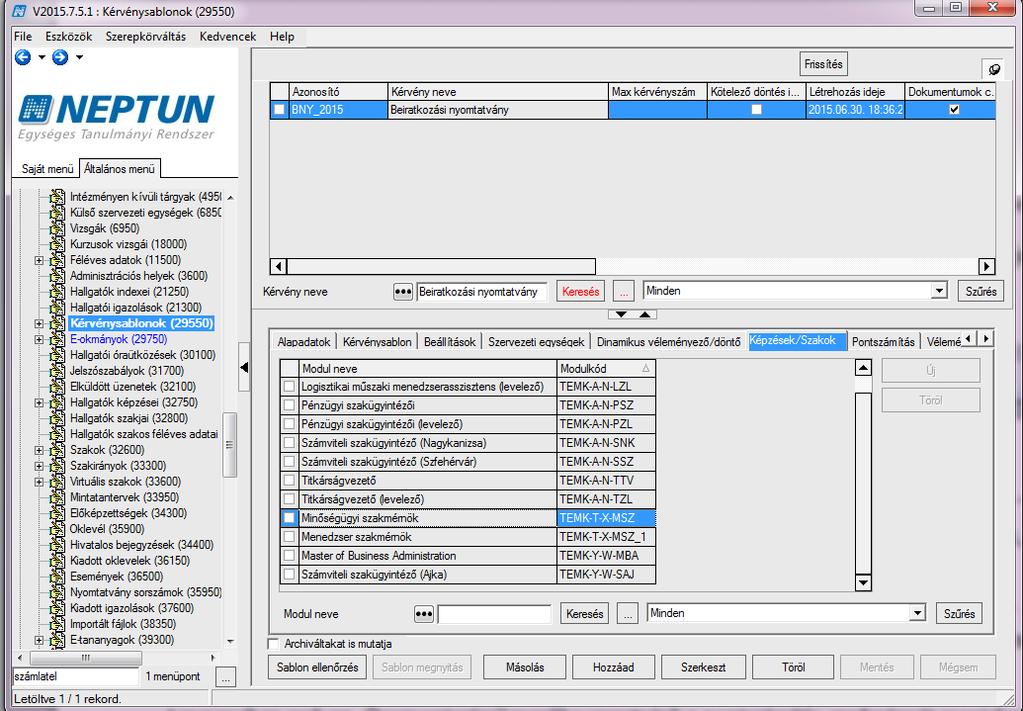This screenshot has height=711, width=1023.
Task: Click the Szerkeszt button
Action: [x=703, y=667]
